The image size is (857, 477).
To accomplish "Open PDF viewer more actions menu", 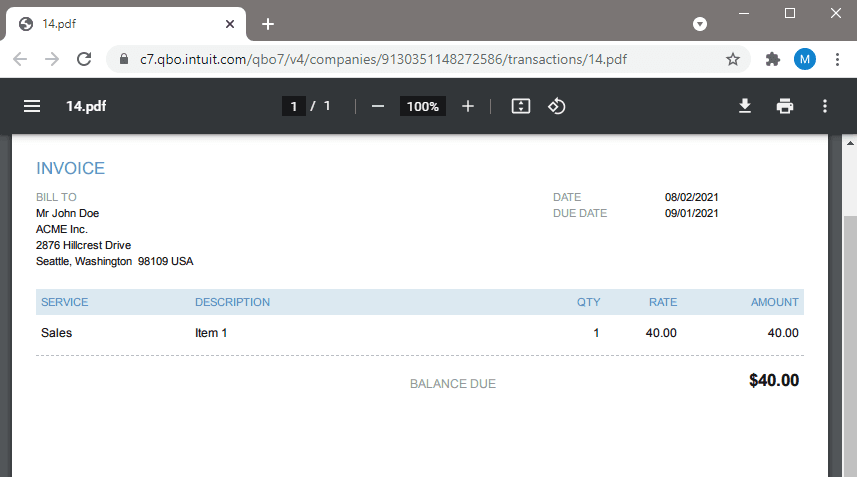I will pos(825,106).
